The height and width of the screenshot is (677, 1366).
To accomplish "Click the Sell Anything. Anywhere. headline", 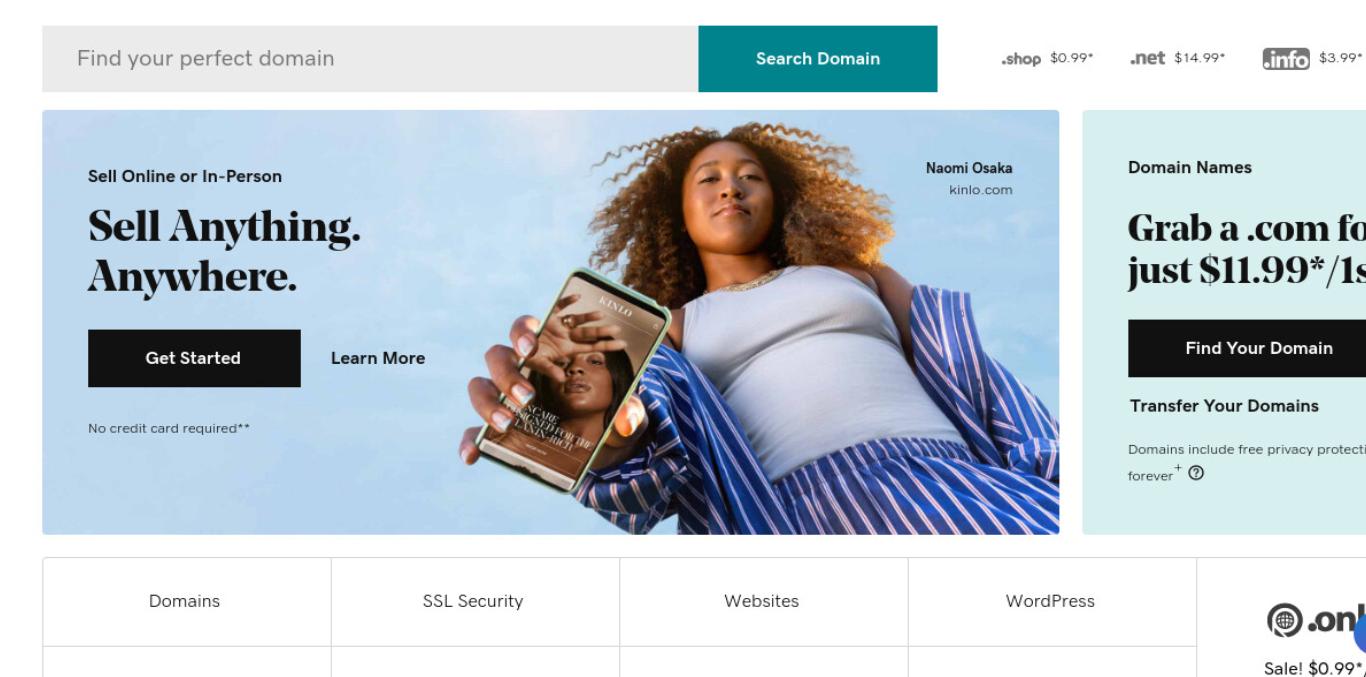I will 224,252.
